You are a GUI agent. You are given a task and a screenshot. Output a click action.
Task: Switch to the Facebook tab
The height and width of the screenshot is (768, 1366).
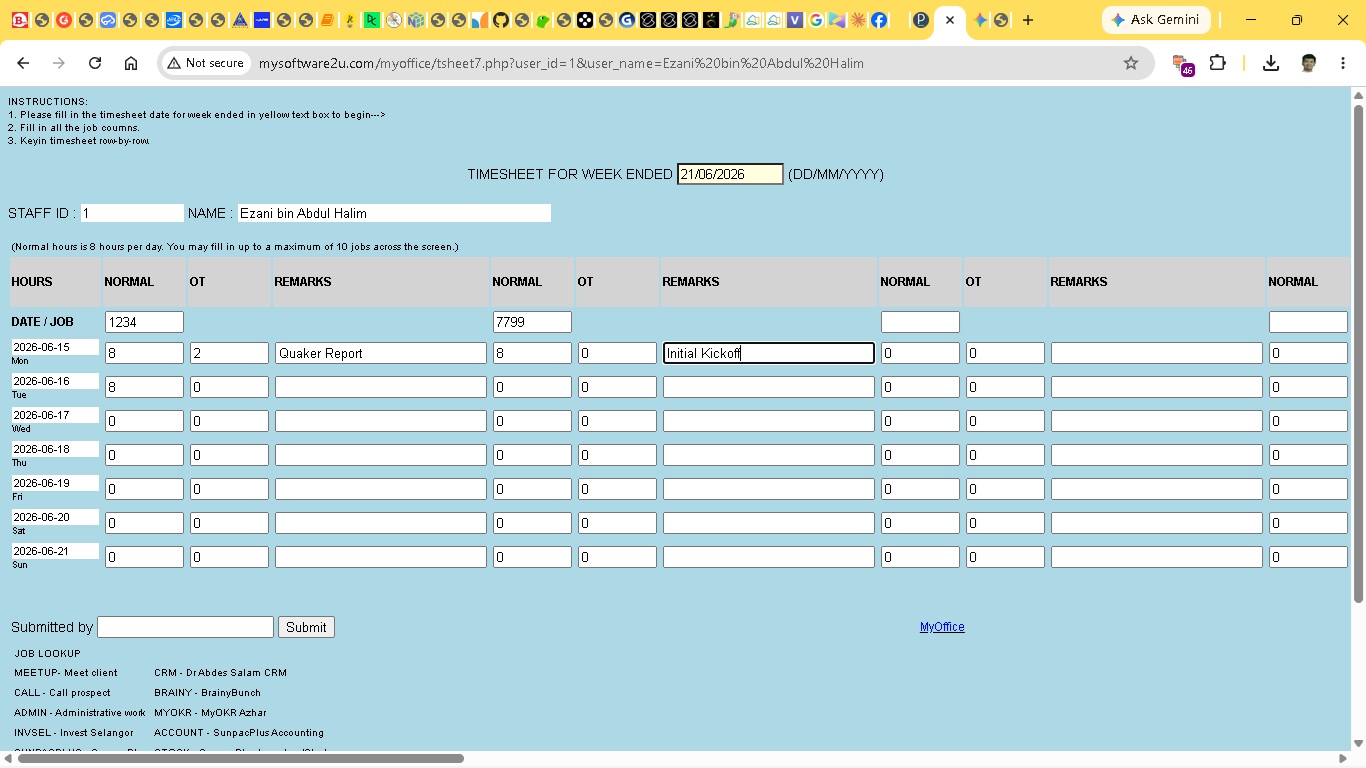tap(879, 20)
